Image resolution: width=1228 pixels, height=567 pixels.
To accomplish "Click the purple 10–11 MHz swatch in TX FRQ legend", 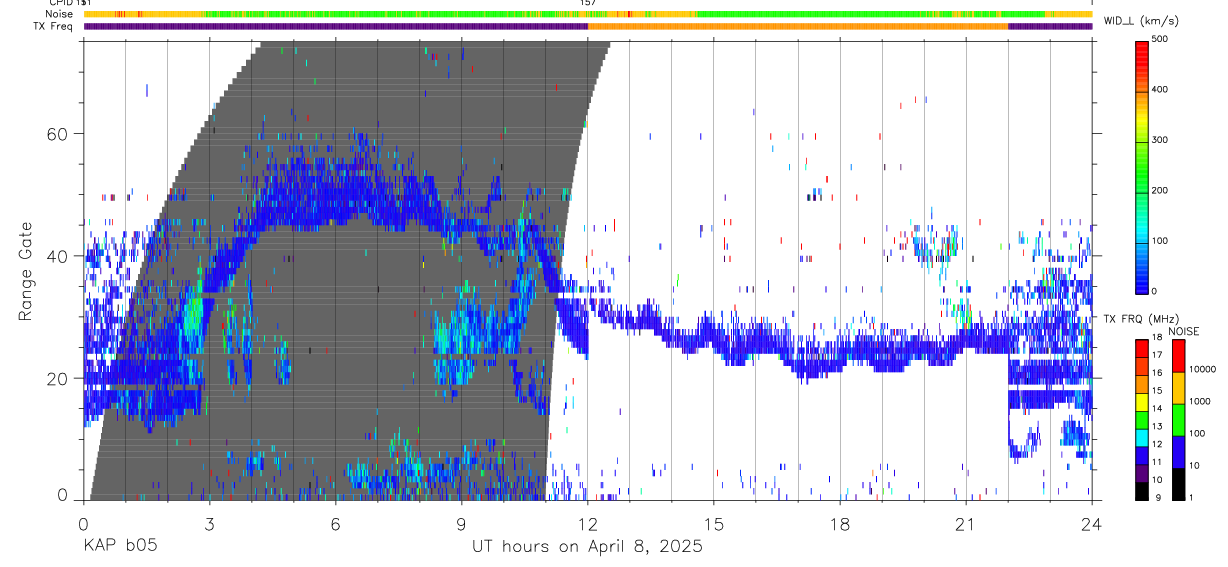I will click(1141, 473).
